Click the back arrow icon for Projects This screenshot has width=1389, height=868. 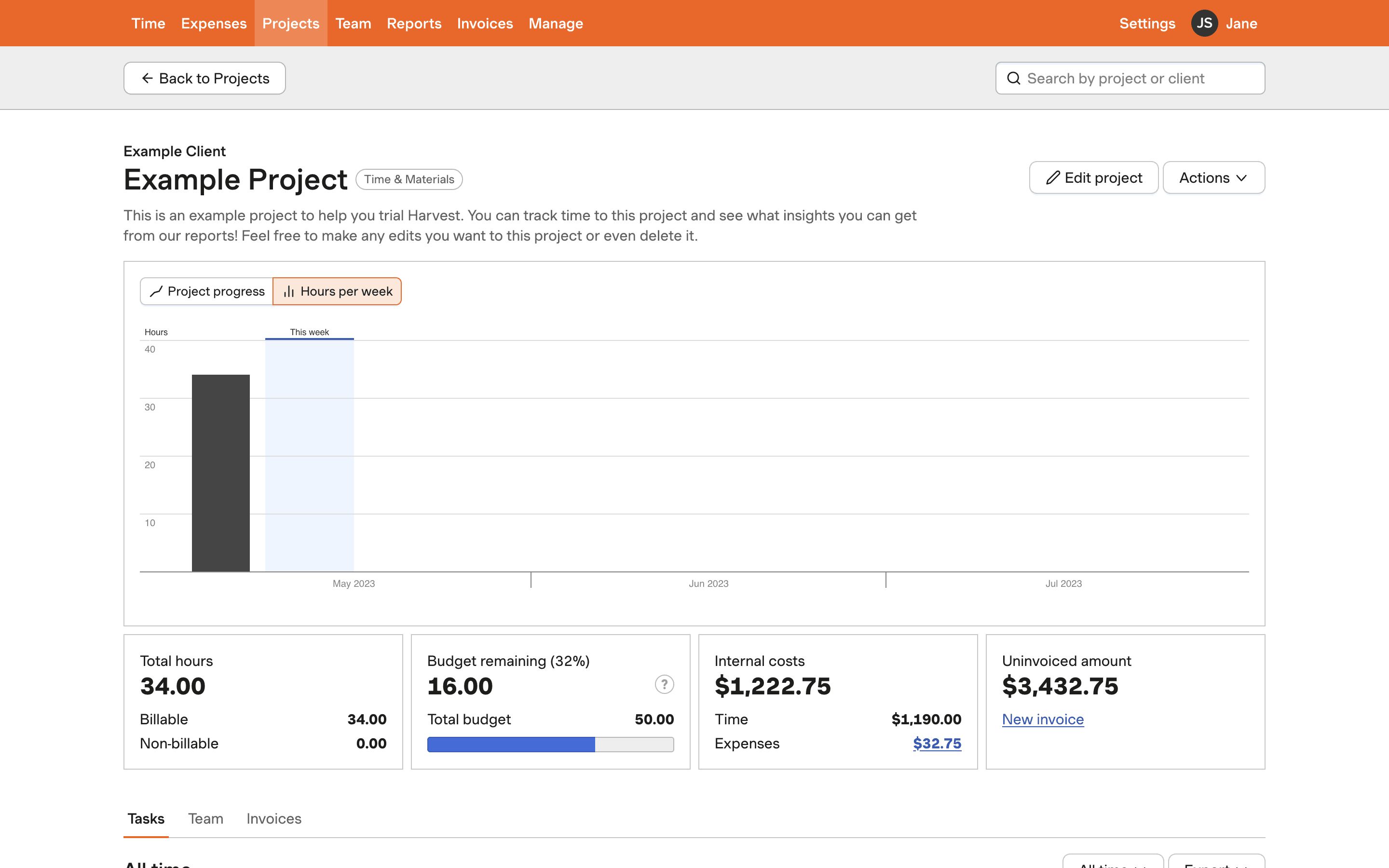point(147,79)
